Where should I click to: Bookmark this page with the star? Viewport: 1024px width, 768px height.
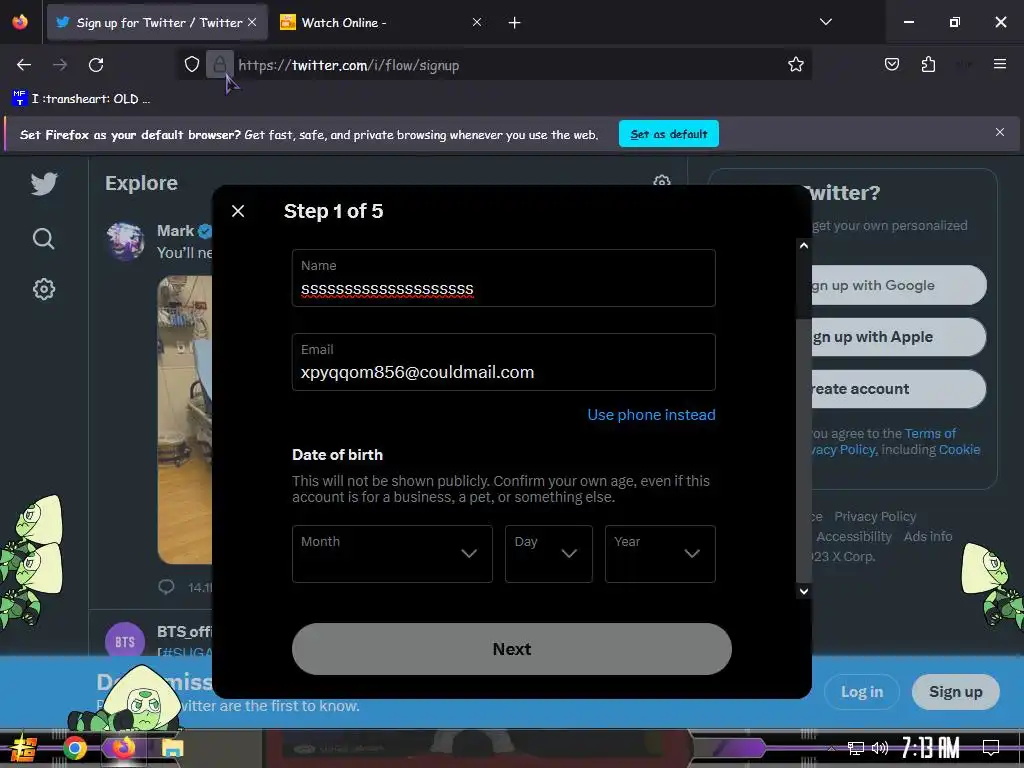[795, 64]
